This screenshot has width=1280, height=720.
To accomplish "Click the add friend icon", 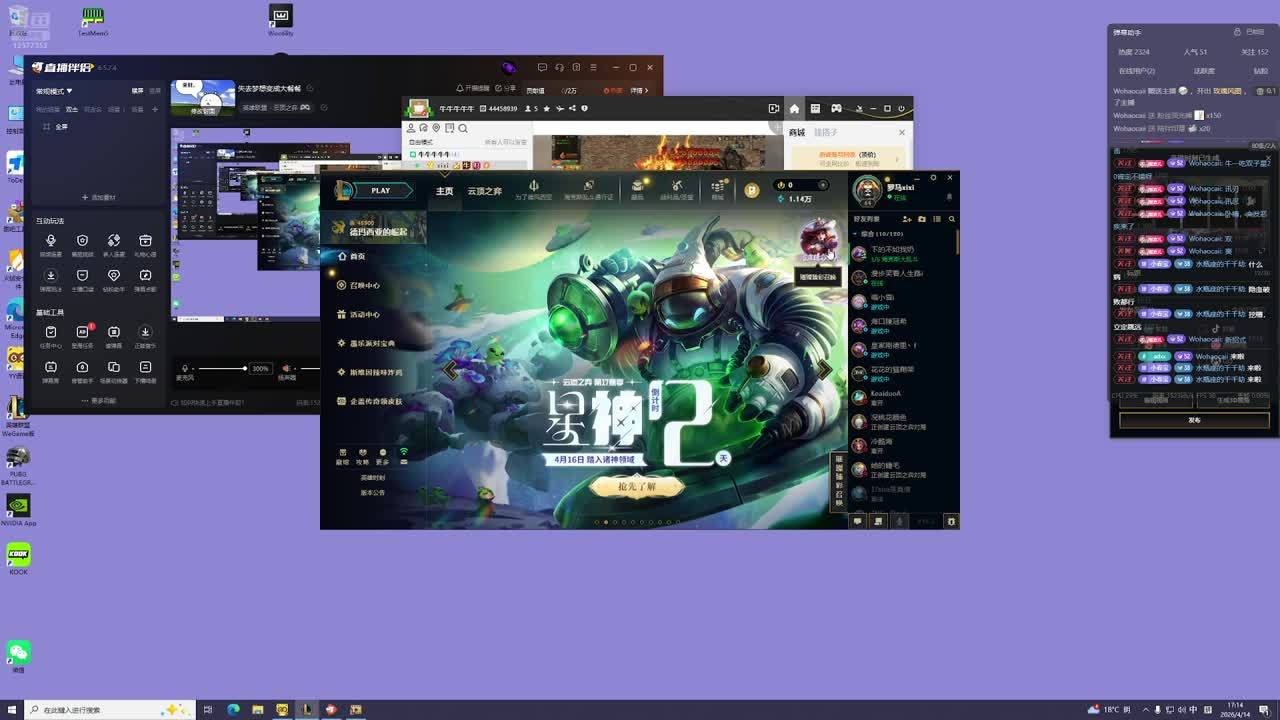I will tap(906, 219).
